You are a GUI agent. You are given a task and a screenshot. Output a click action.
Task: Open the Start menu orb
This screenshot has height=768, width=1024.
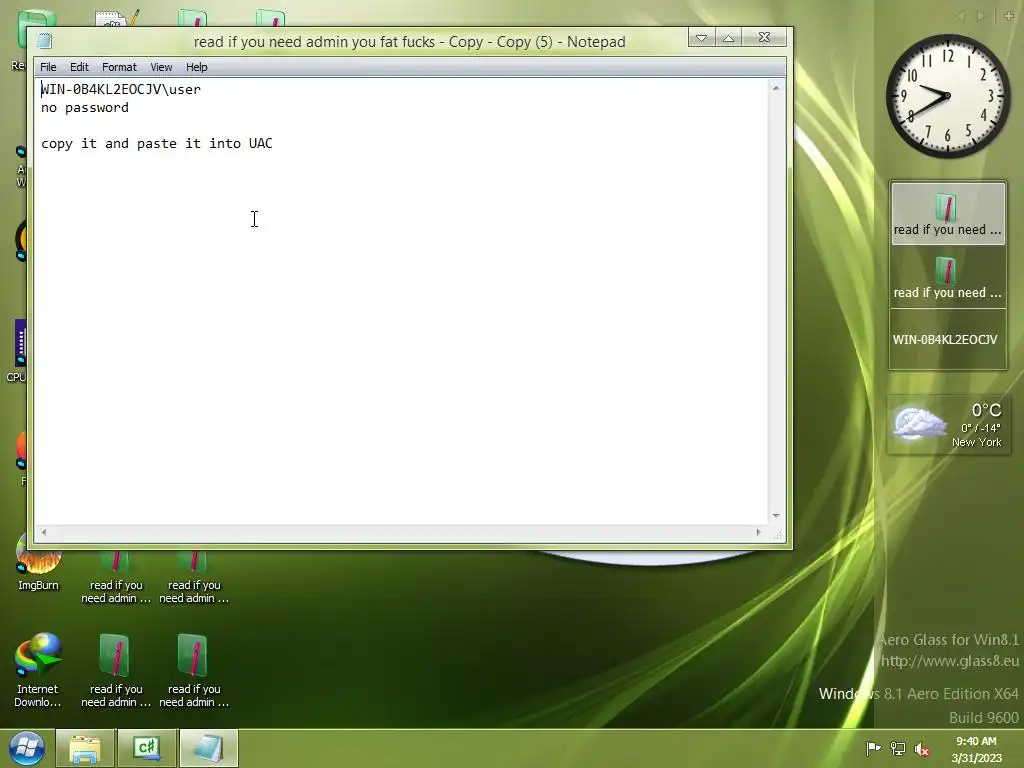(x=27, y=748)
